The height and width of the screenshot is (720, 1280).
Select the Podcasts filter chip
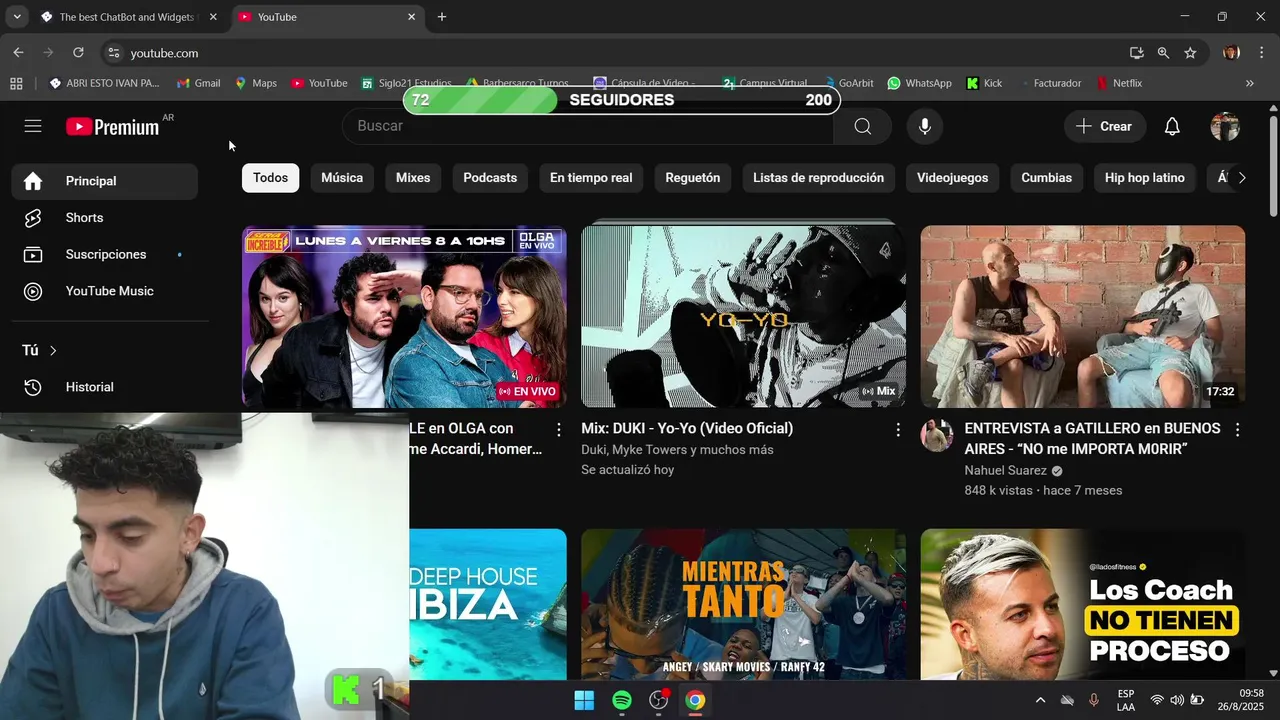pyautogui.click(x=490, y=178)
